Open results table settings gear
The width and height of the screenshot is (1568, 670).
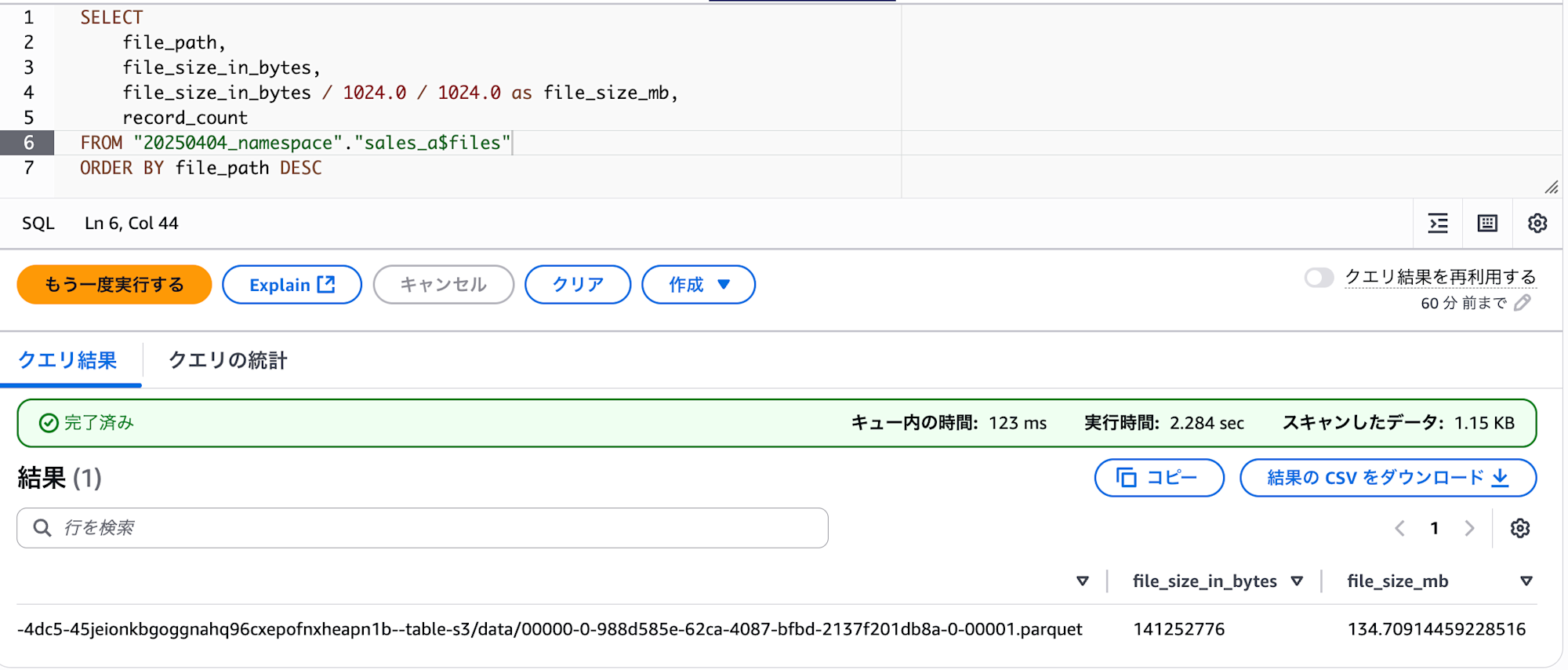[x=1520, y=529]
